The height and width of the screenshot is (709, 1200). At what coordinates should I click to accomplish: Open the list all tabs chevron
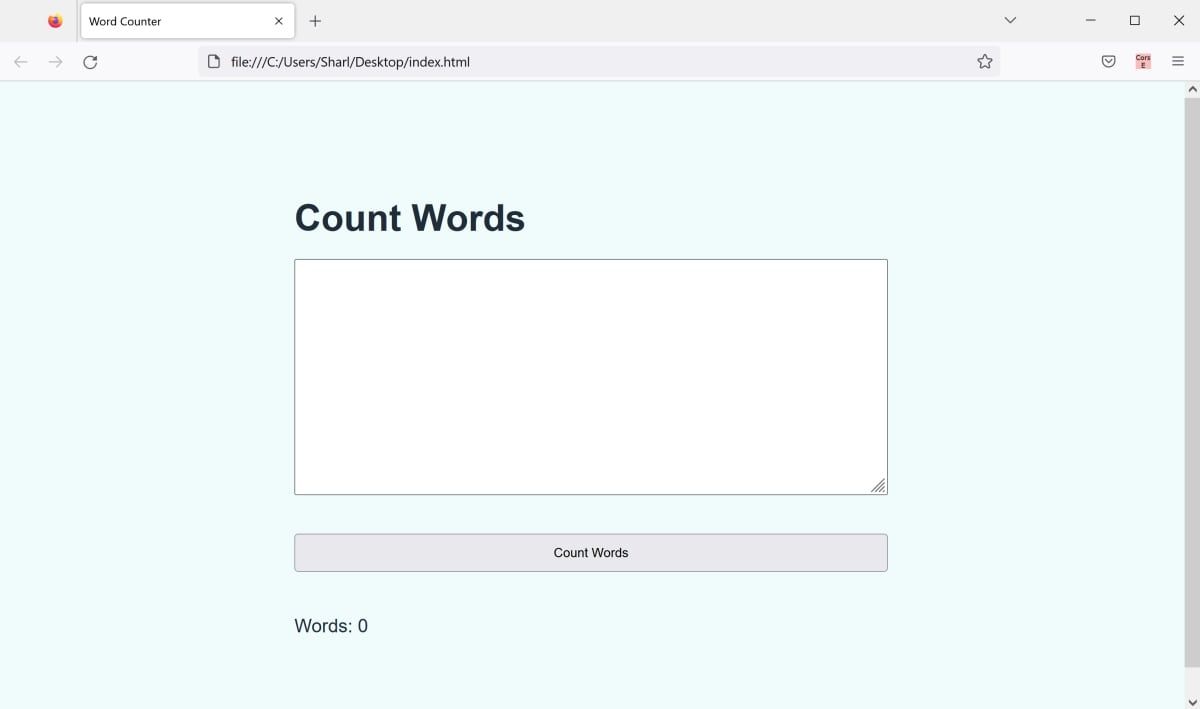click(x=1010, y=20)
